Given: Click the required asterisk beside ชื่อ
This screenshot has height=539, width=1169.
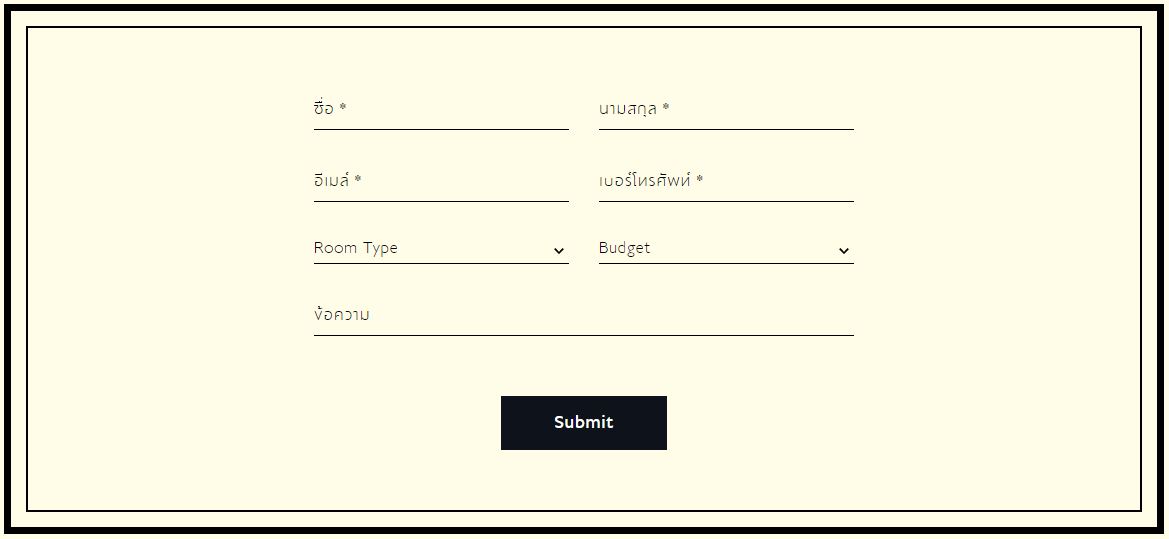Looking at the screenshot, I should (343, 108).
